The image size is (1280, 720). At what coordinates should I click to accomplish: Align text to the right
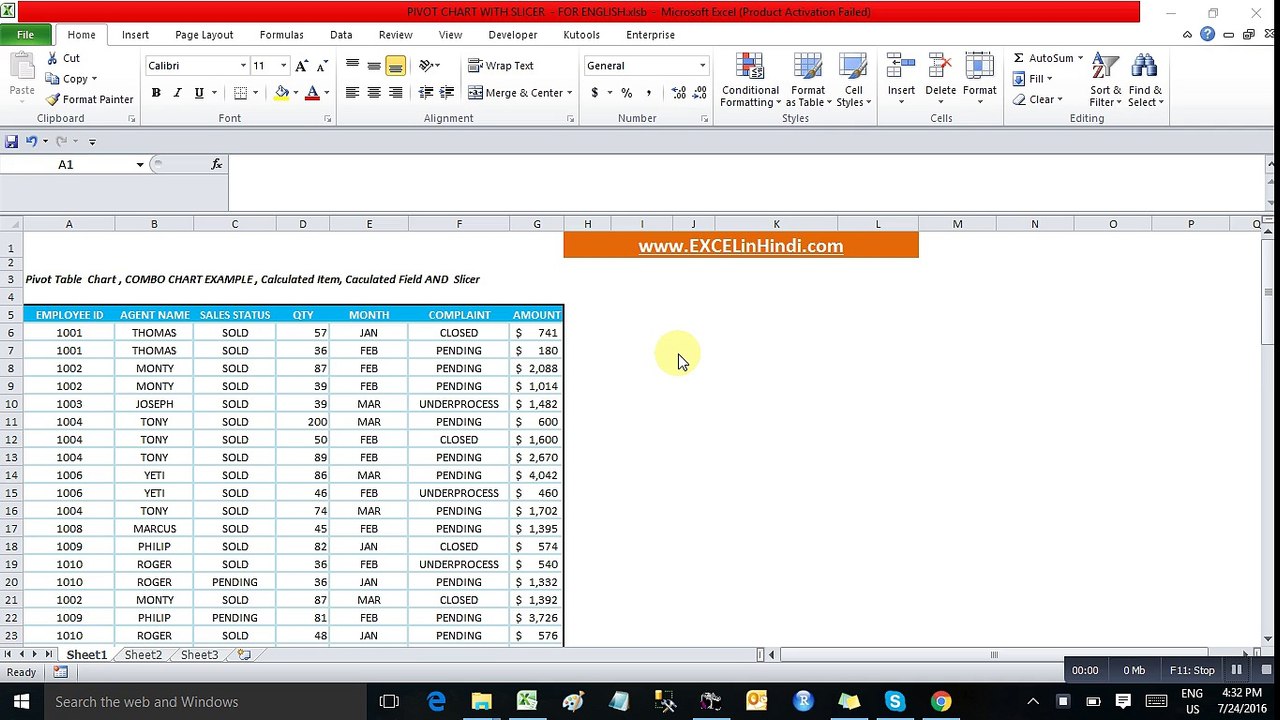[x=396, y=93]
